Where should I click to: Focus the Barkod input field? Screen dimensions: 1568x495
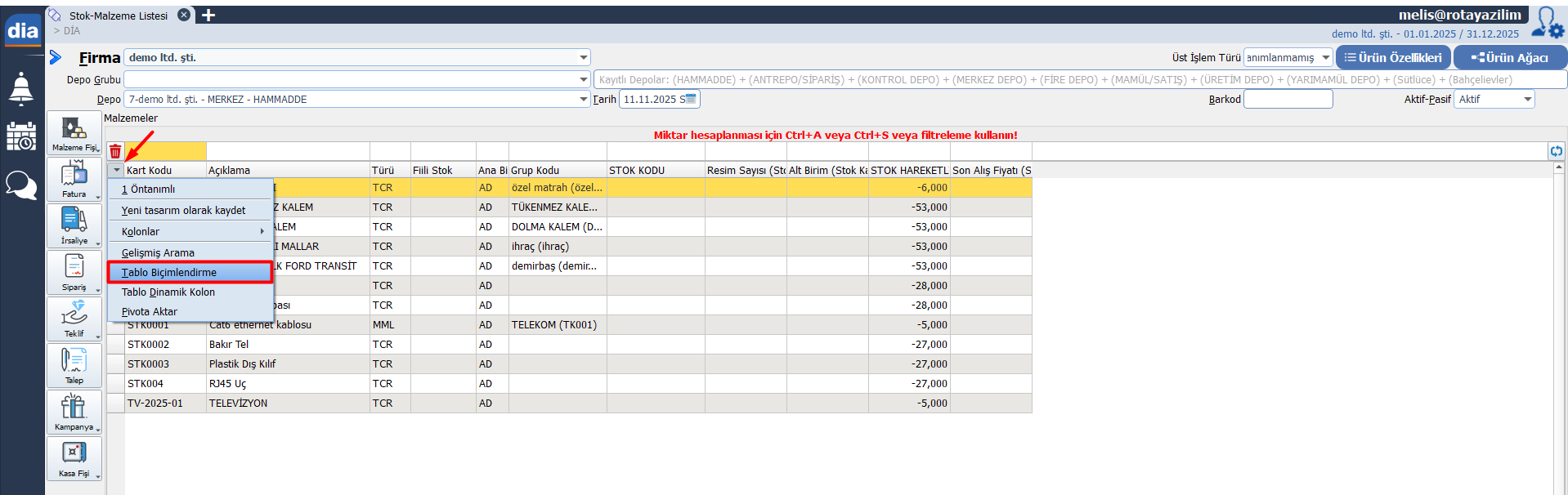click(1288, 100)
